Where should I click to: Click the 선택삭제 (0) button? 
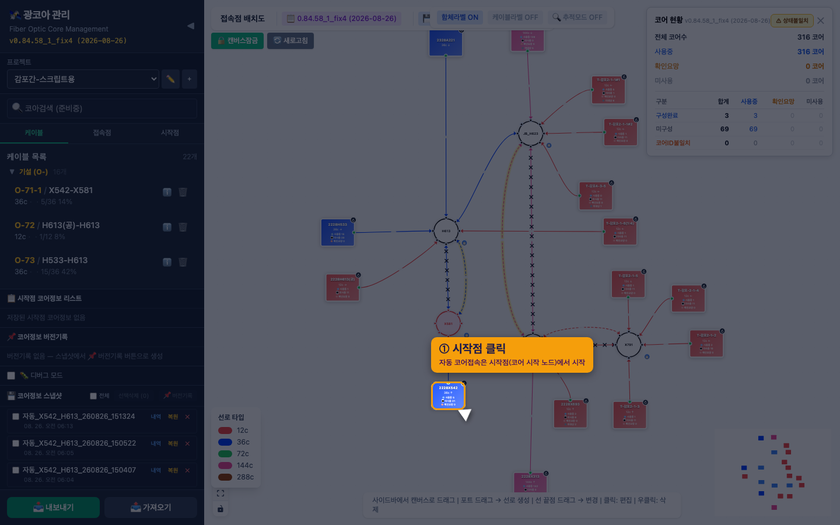(x=133, y=396)
